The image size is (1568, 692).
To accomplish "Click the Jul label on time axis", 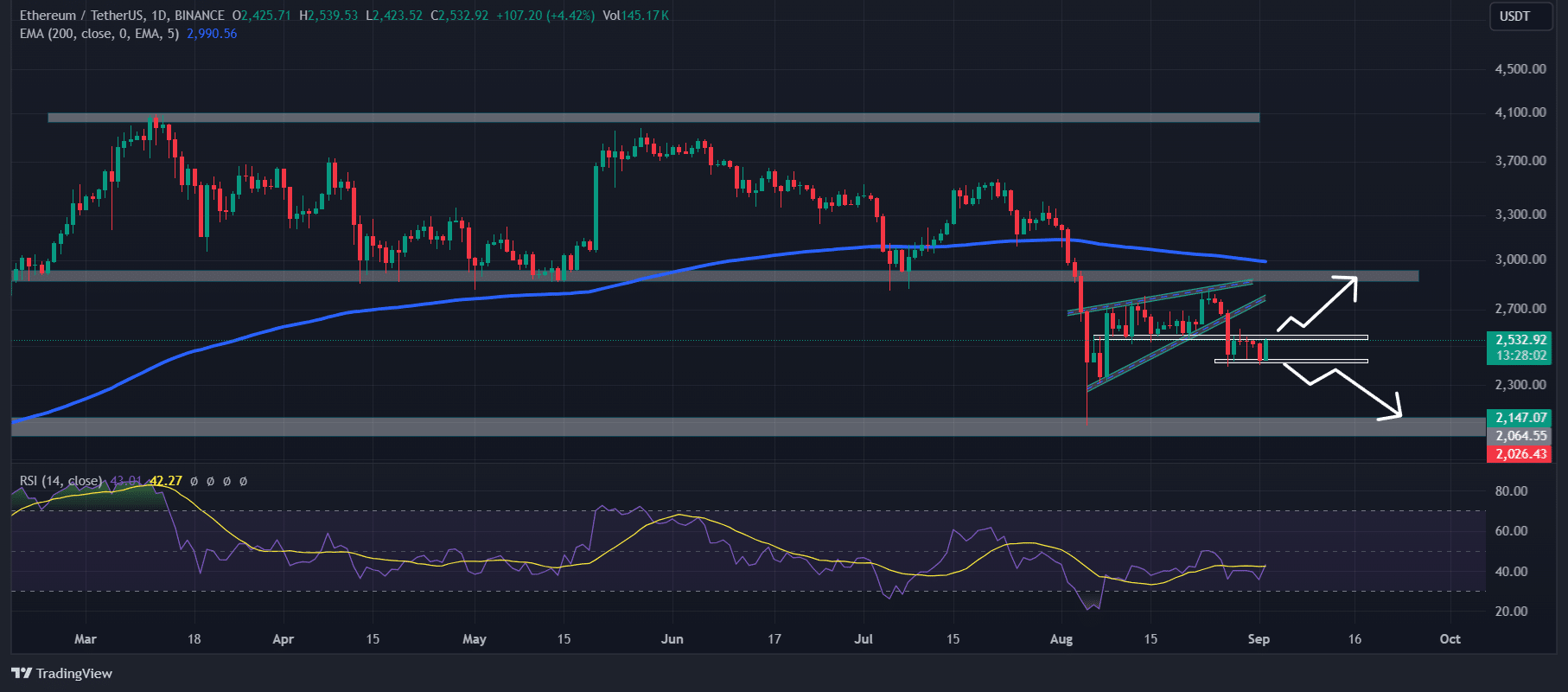I will [x=864, y=639].
